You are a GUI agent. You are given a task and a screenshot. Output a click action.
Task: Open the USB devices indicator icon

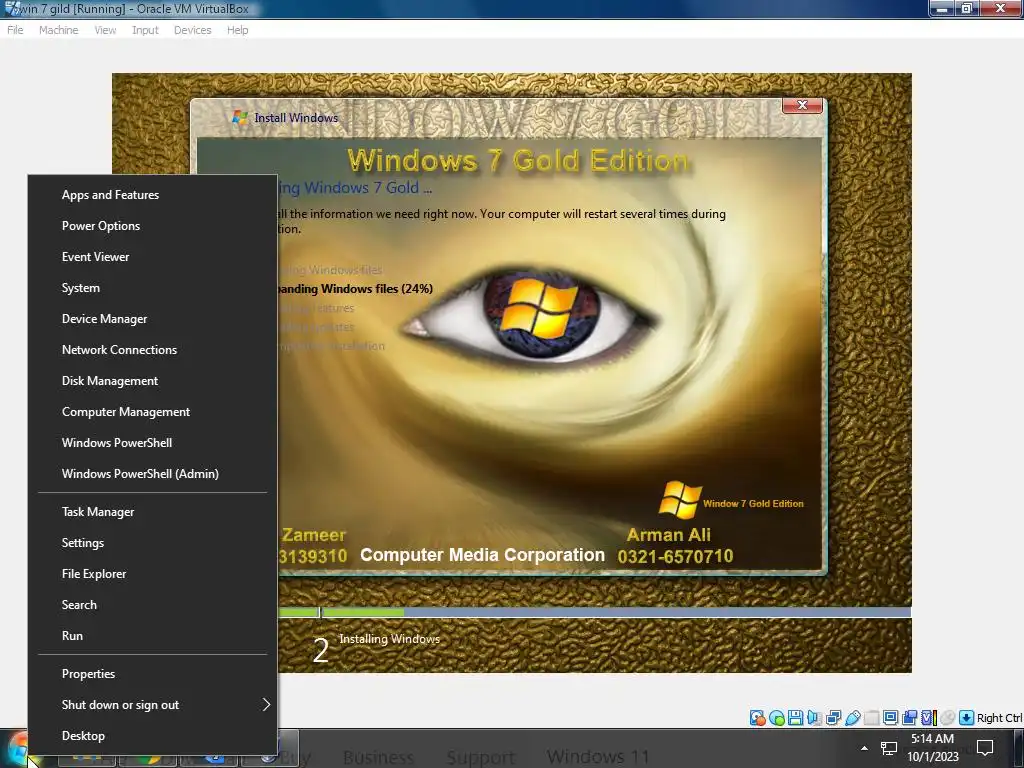(852, 718)
